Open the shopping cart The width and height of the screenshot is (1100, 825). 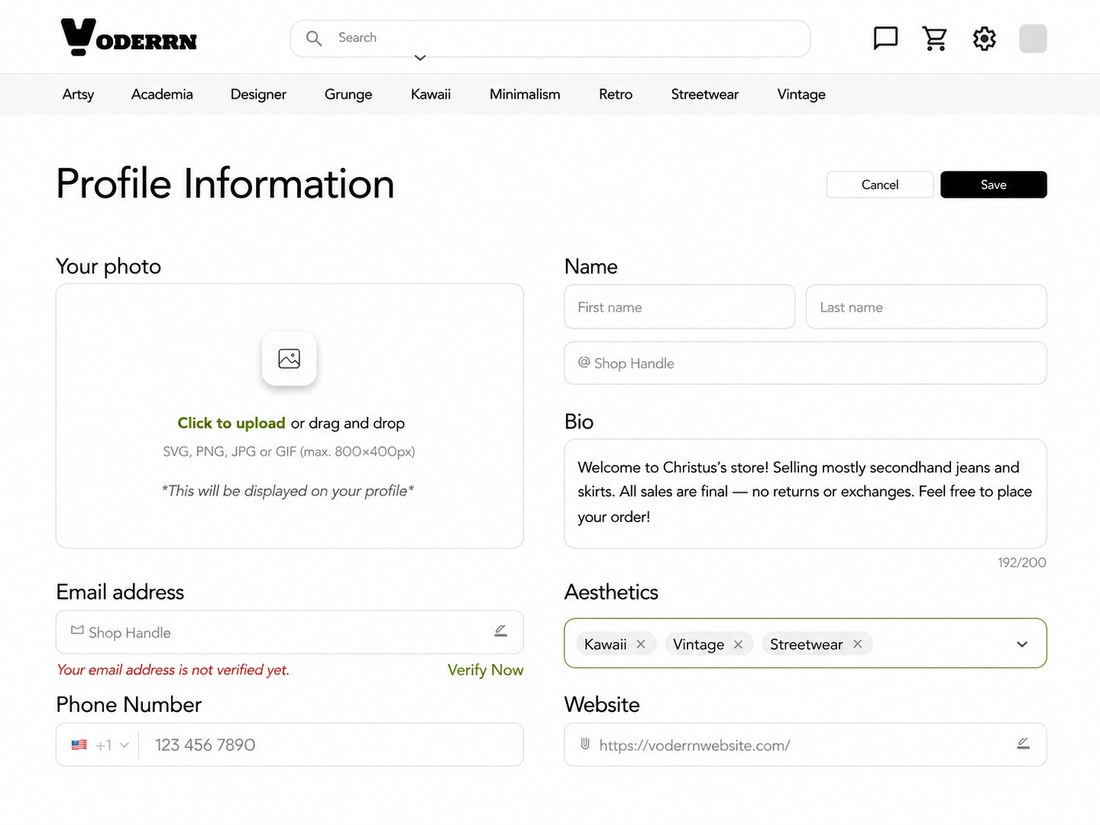(x=934, y=38)
